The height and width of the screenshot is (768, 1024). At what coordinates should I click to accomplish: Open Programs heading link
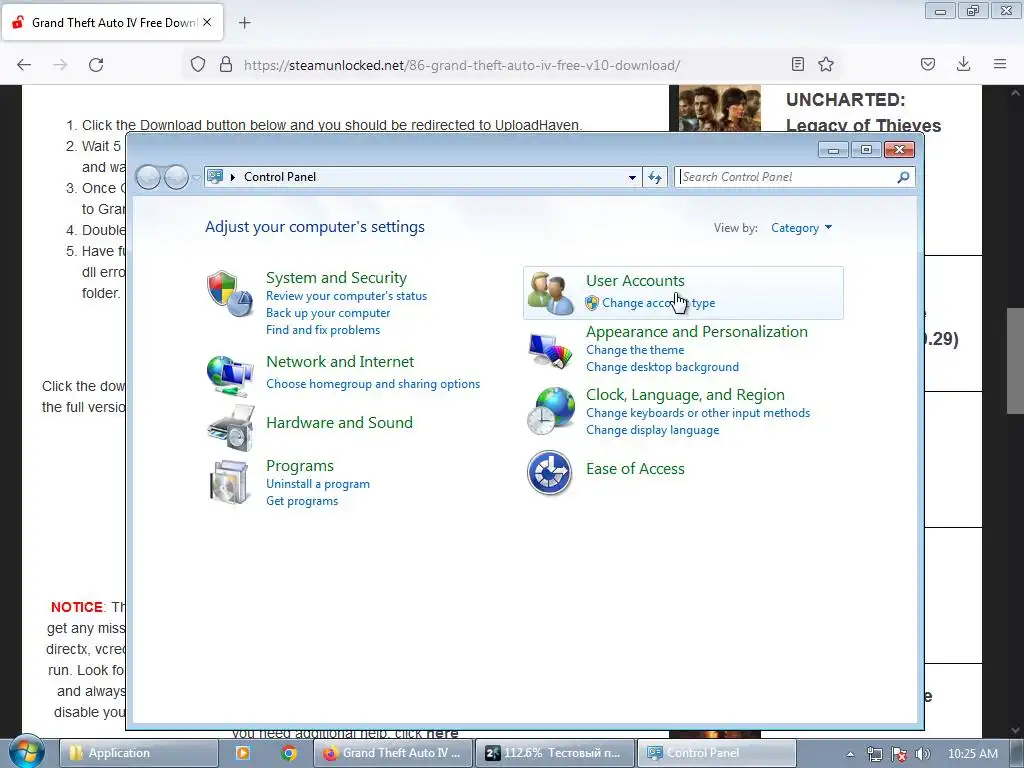pyautogui.click(x=300, y=466)
